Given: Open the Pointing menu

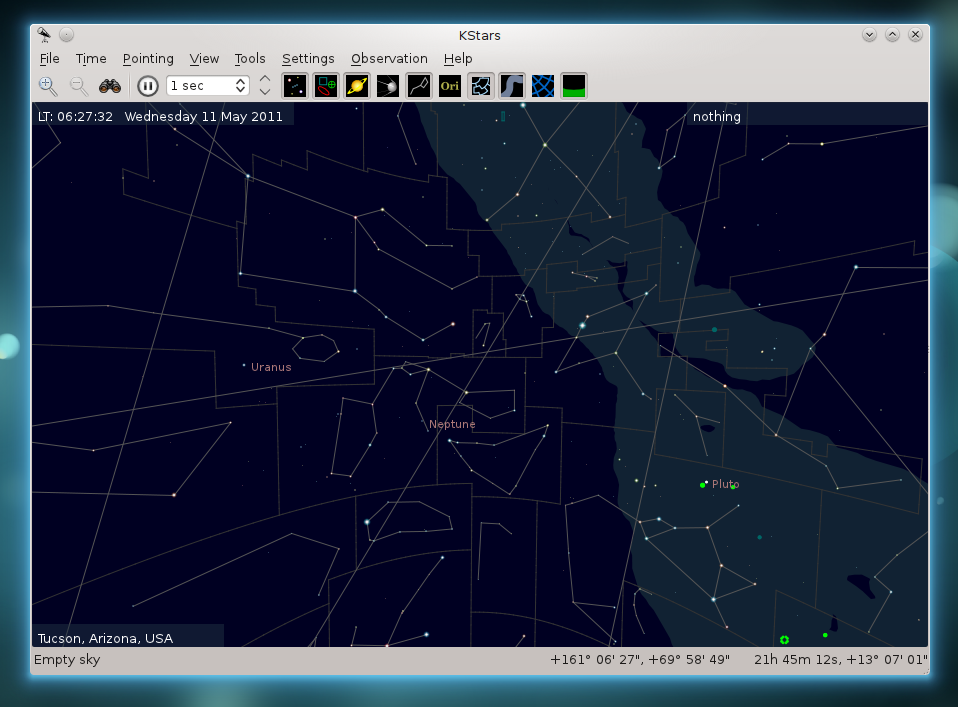Looking at the screenshot, I should click(148, 59).
